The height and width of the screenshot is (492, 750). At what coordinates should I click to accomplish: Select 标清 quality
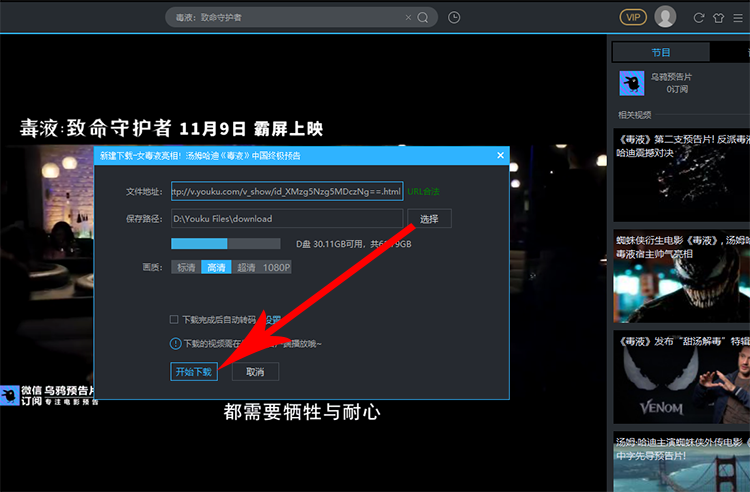coord(186,267)
